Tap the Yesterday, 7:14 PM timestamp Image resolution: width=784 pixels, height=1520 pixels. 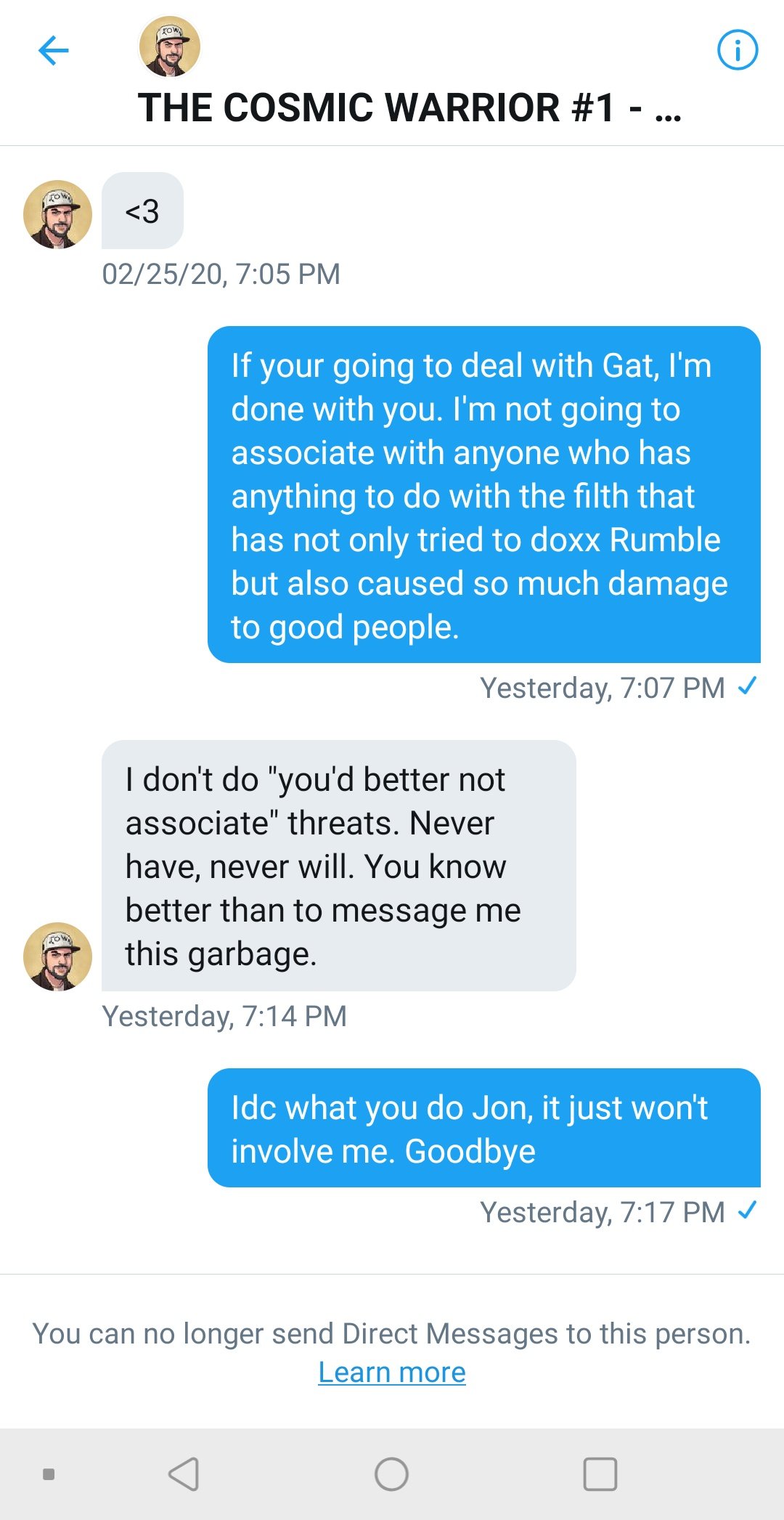(x=224, y=1017)
